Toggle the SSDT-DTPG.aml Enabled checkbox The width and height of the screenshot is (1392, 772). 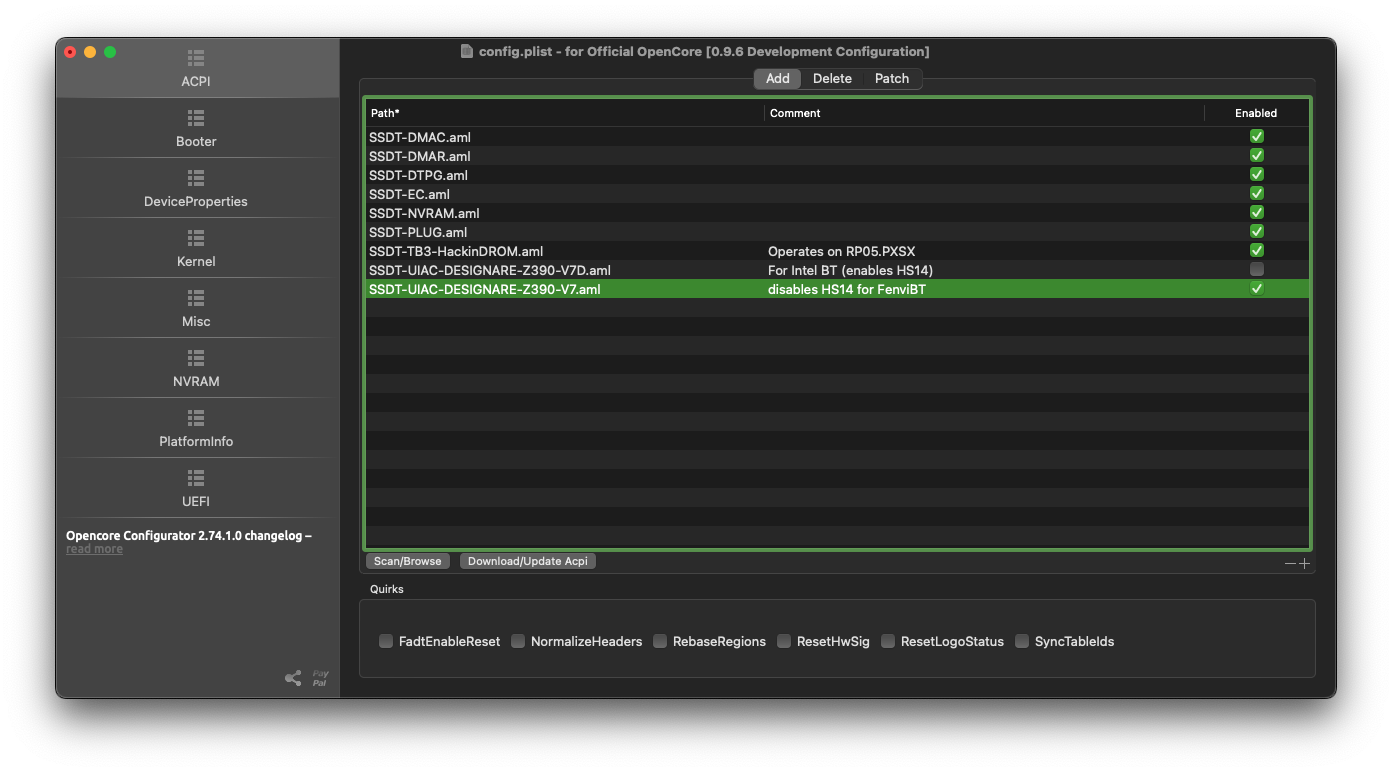coord(1257,175)
